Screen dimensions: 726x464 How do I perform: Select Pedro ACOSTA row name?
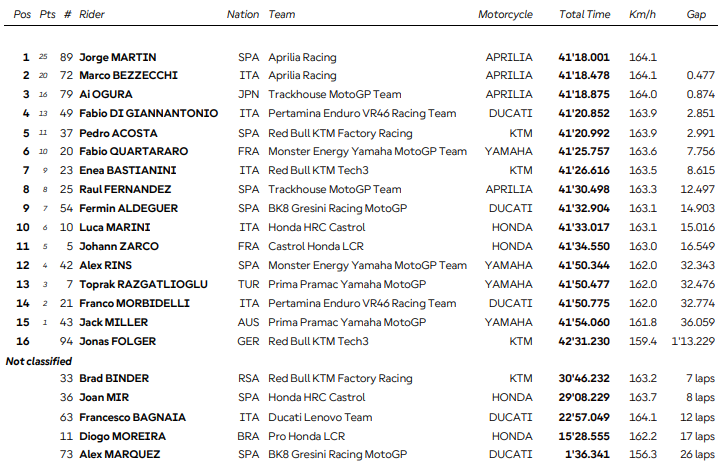[x=118, y=133]
